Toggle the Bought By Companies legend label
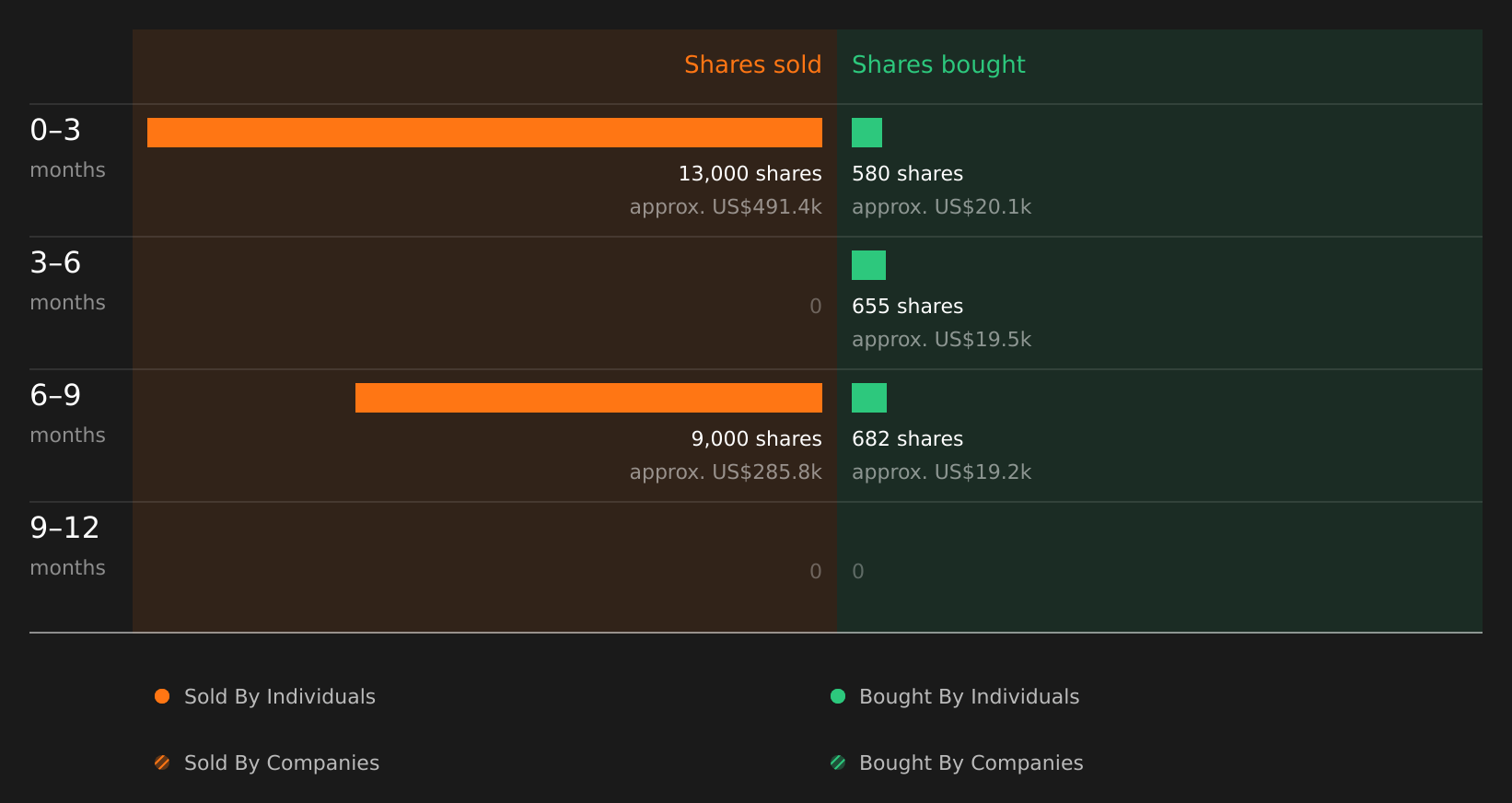 971,763
